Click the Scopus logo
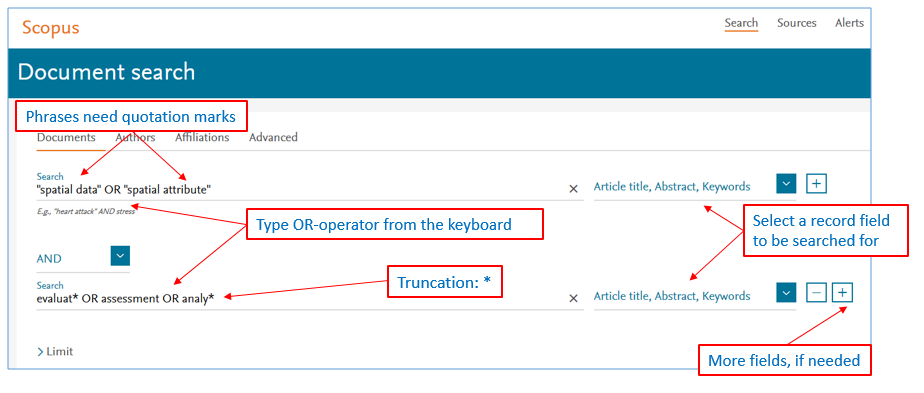 (x=51, y=28)
